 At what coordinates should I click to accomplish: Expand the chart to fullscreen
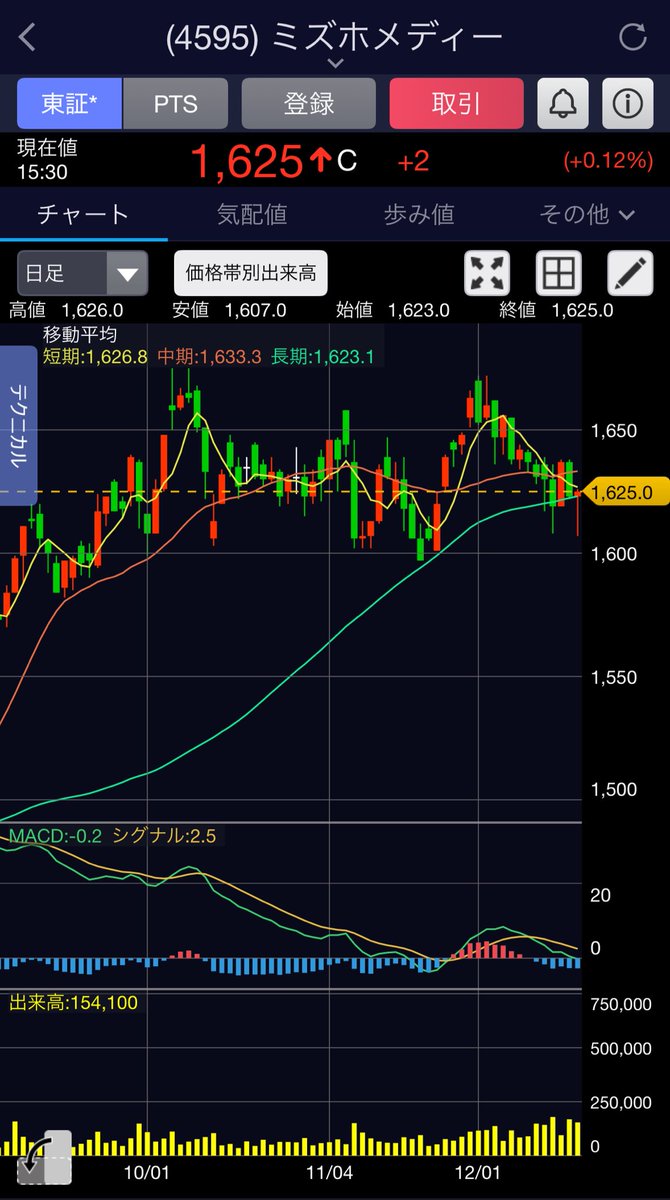[x=487, y=272]
